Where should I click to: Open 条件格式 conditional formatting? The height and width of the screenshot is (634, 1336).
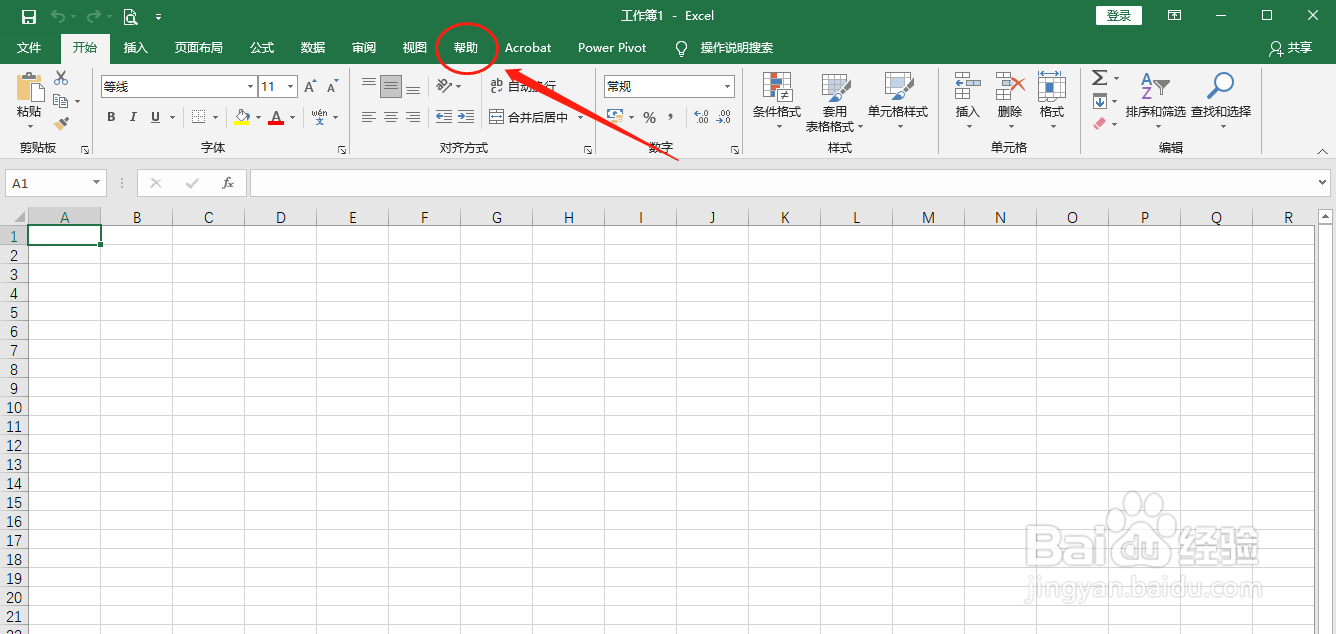tap(777, 101)
